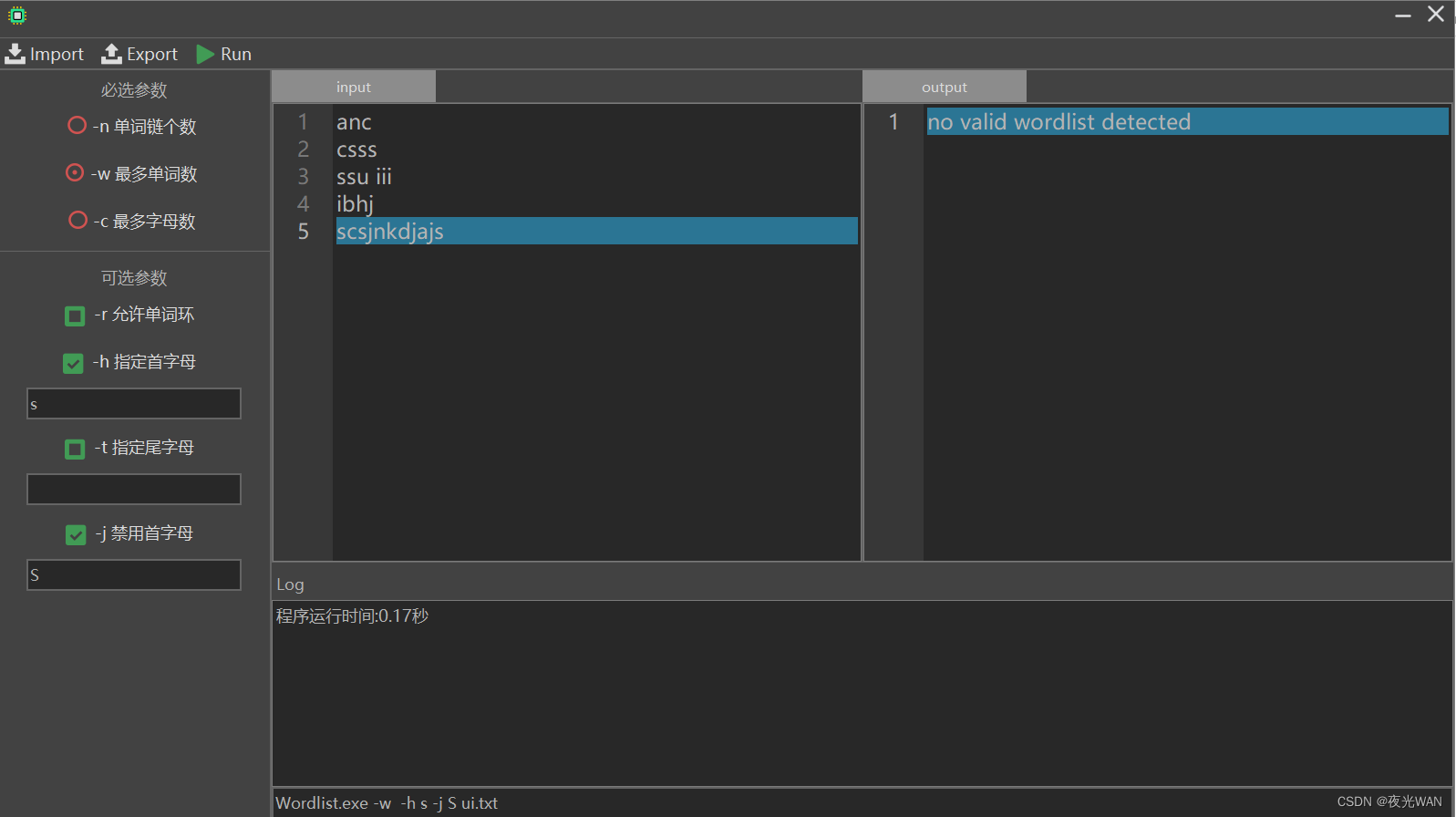The image size is (1456, 817).
Task: Click highlighted line 'scsjnkdjajs'
Action: point(596,231)
